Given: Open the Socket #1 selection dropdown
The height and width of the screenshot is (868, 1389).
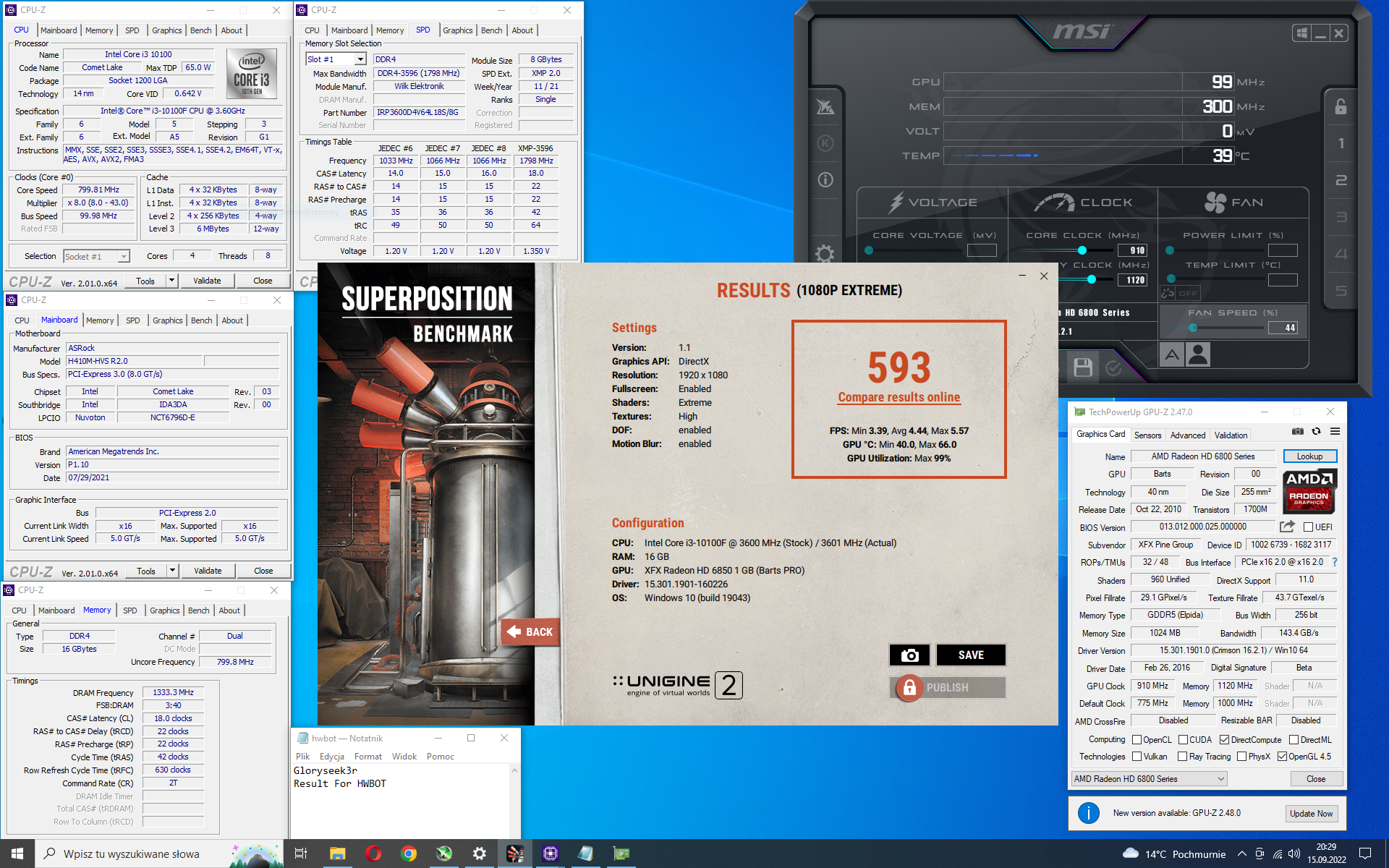Looking at the screenshot, I should click(124, 257).
